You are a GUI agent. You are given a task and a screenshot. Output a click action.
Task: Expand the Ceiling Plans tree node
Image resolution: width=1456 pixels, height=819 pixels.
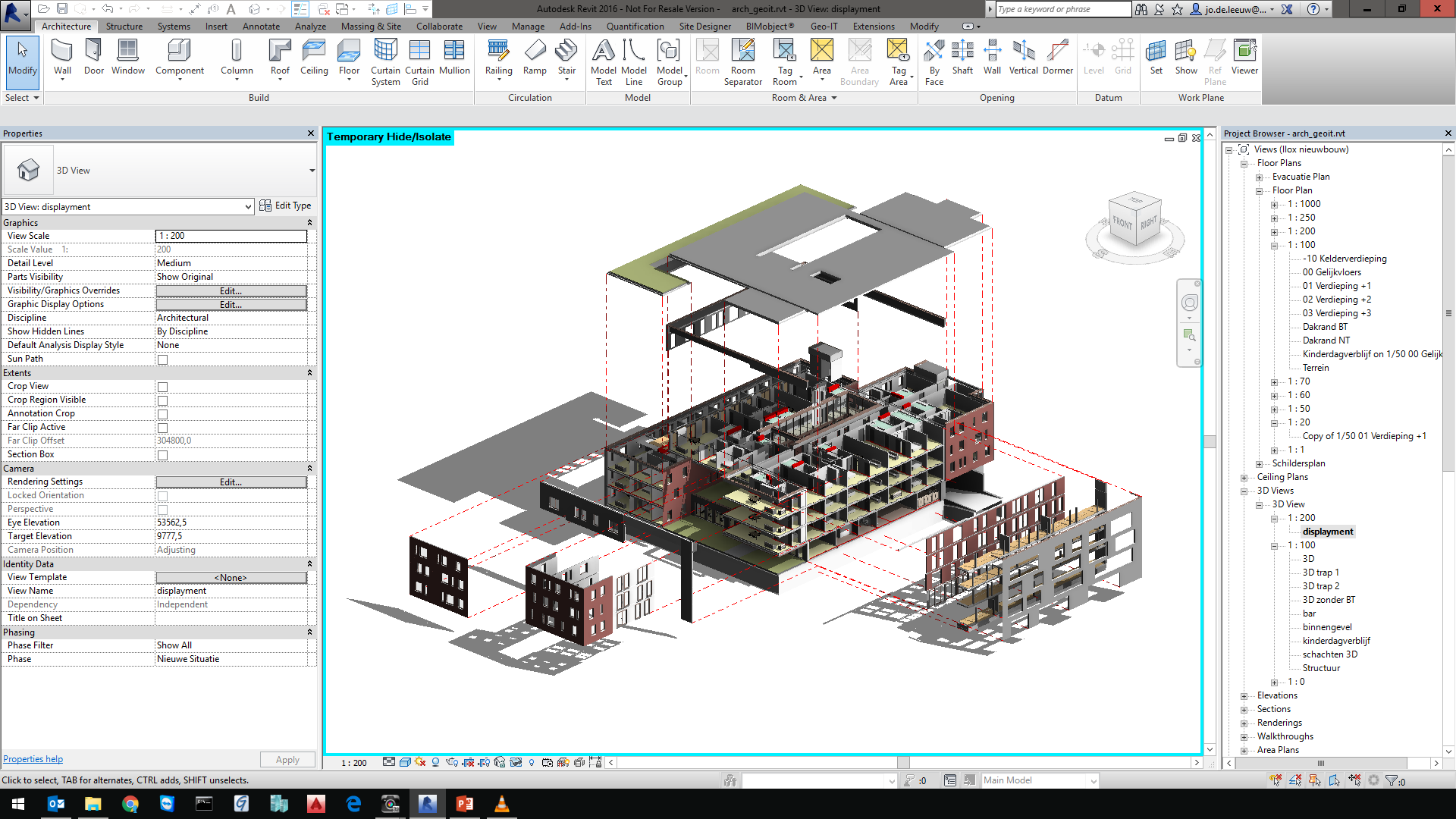[x=1244, y=478]
